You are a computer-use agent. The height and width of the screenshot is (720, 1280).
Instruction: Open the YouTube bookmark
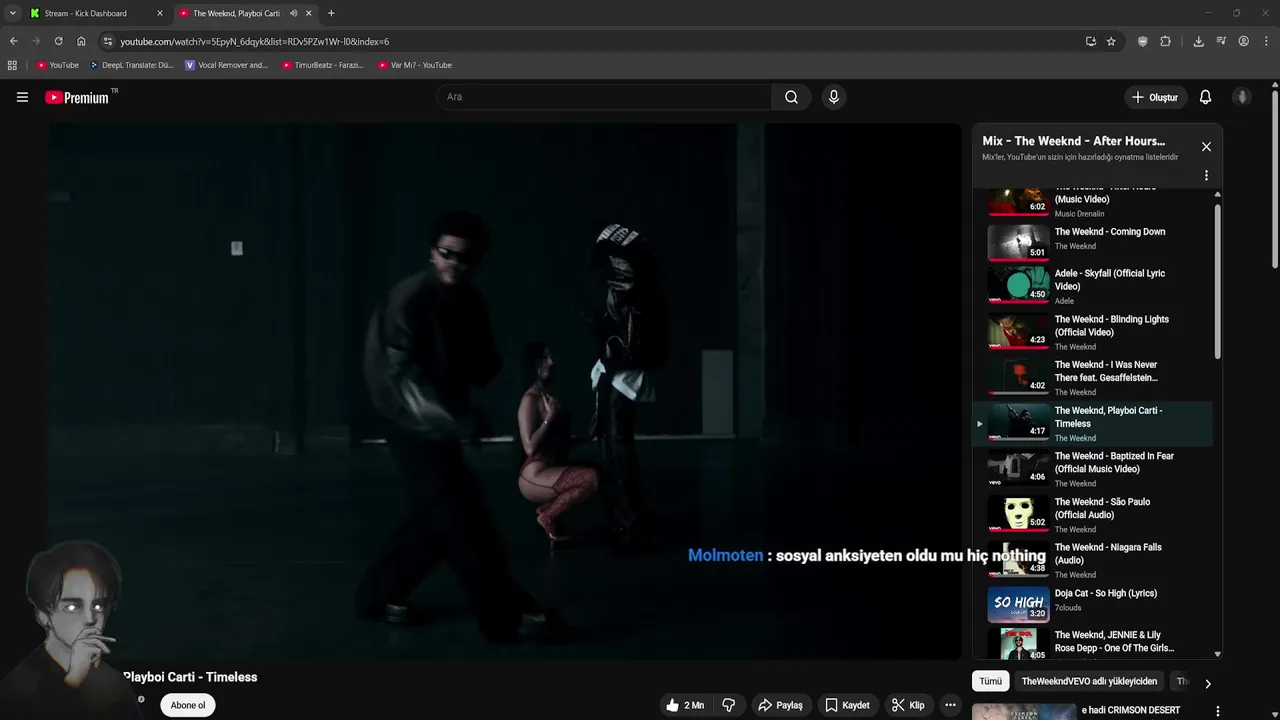(x=57, y=65)
